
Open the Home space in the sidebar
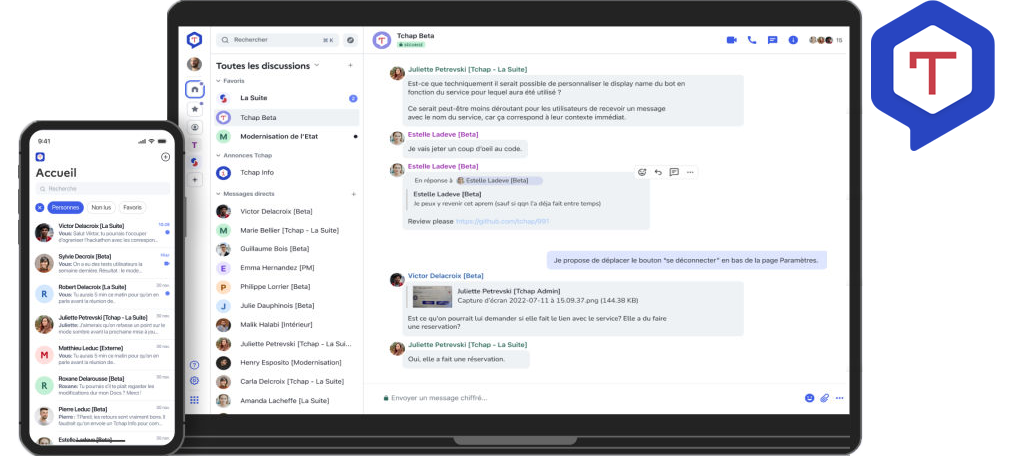194,89
